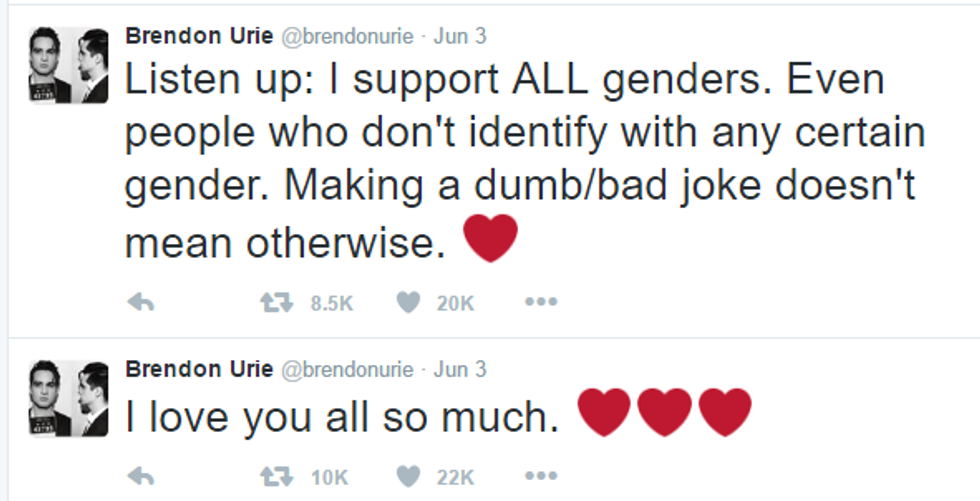Open @brendonurie handle on "I love you" tweet
This screenshot has height=501, width=980.
click(347, 370)
